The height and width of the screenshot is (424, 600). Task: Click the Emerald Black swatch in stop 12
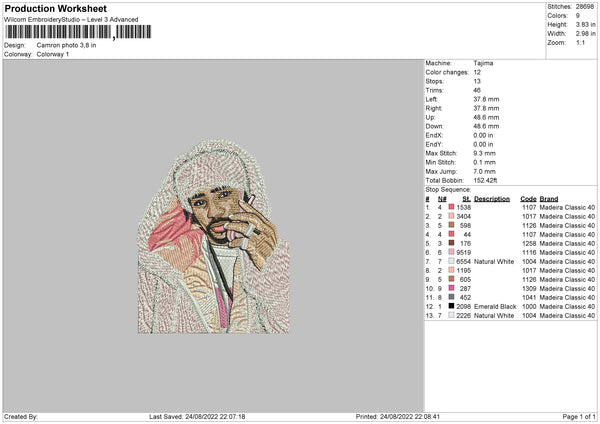coord(451,306)
